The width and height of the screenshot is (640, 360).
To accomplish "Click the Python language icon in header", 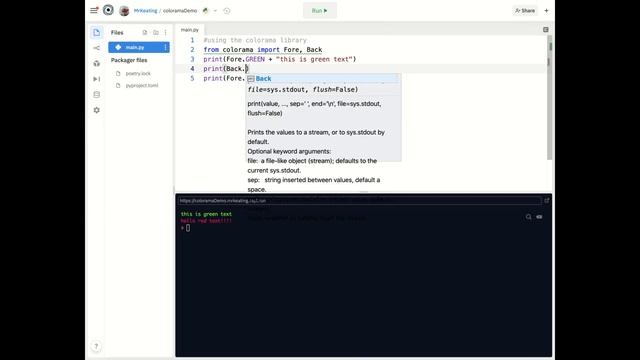I will (206, 11).
